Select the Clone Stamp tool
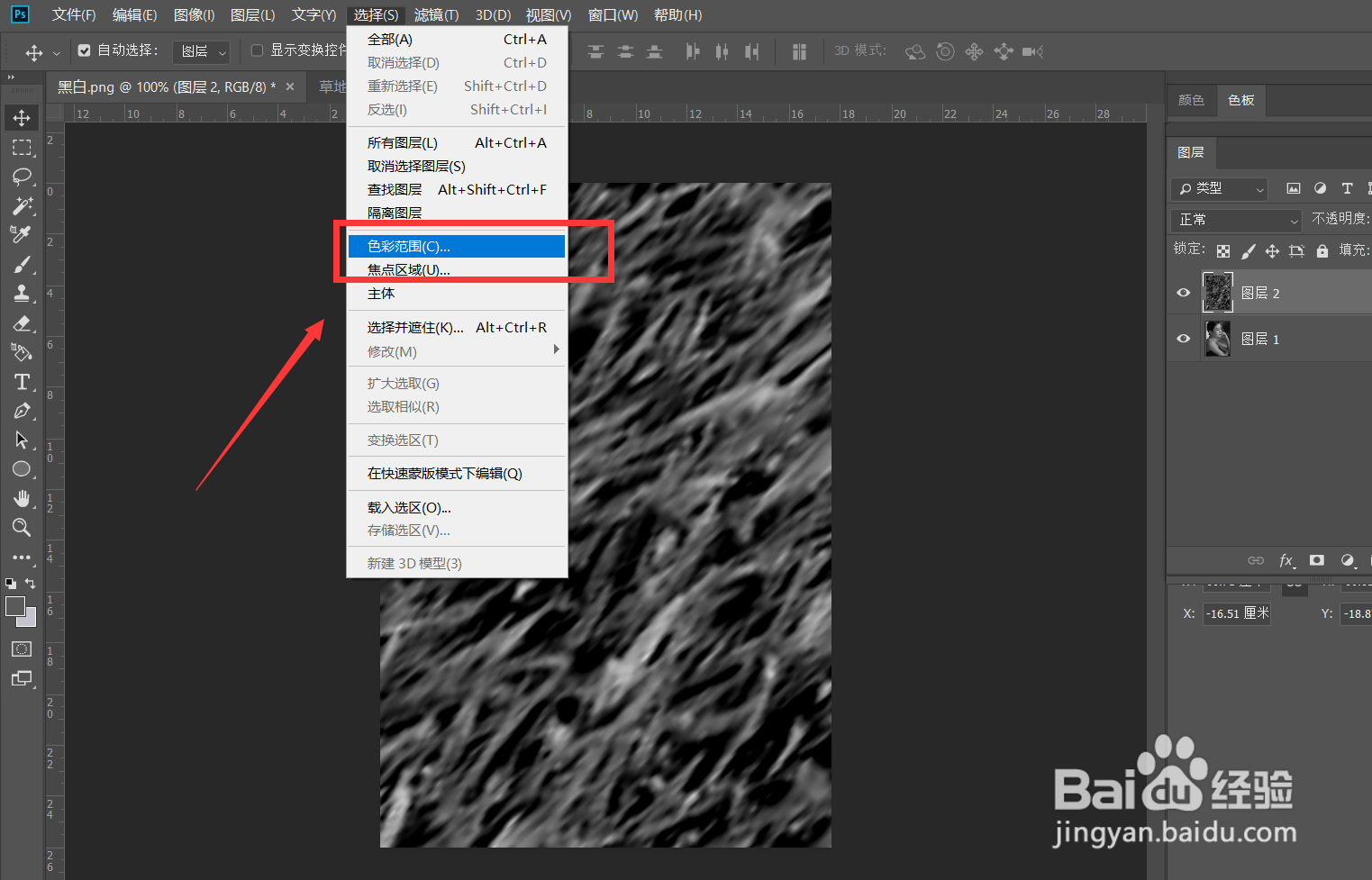This screenshot has width=1372, height=880. 22,294
